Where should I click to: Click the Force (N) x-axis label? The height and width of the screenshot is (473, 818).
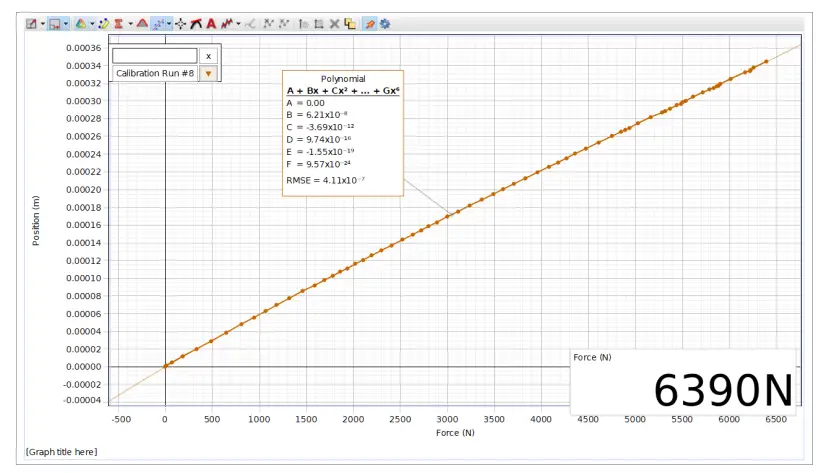455,433
